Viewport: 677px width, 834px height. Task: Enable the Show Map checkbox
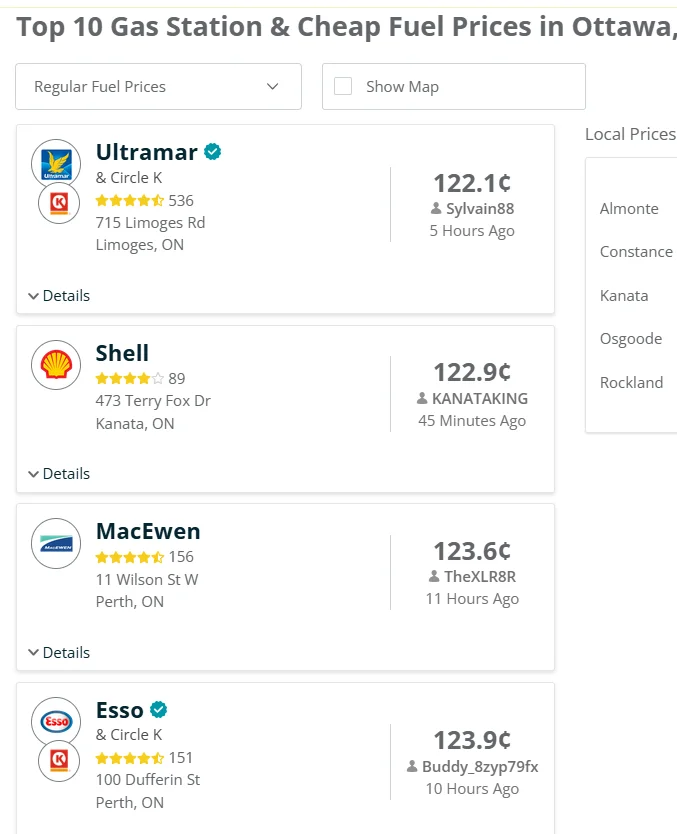tap(343, 86)
